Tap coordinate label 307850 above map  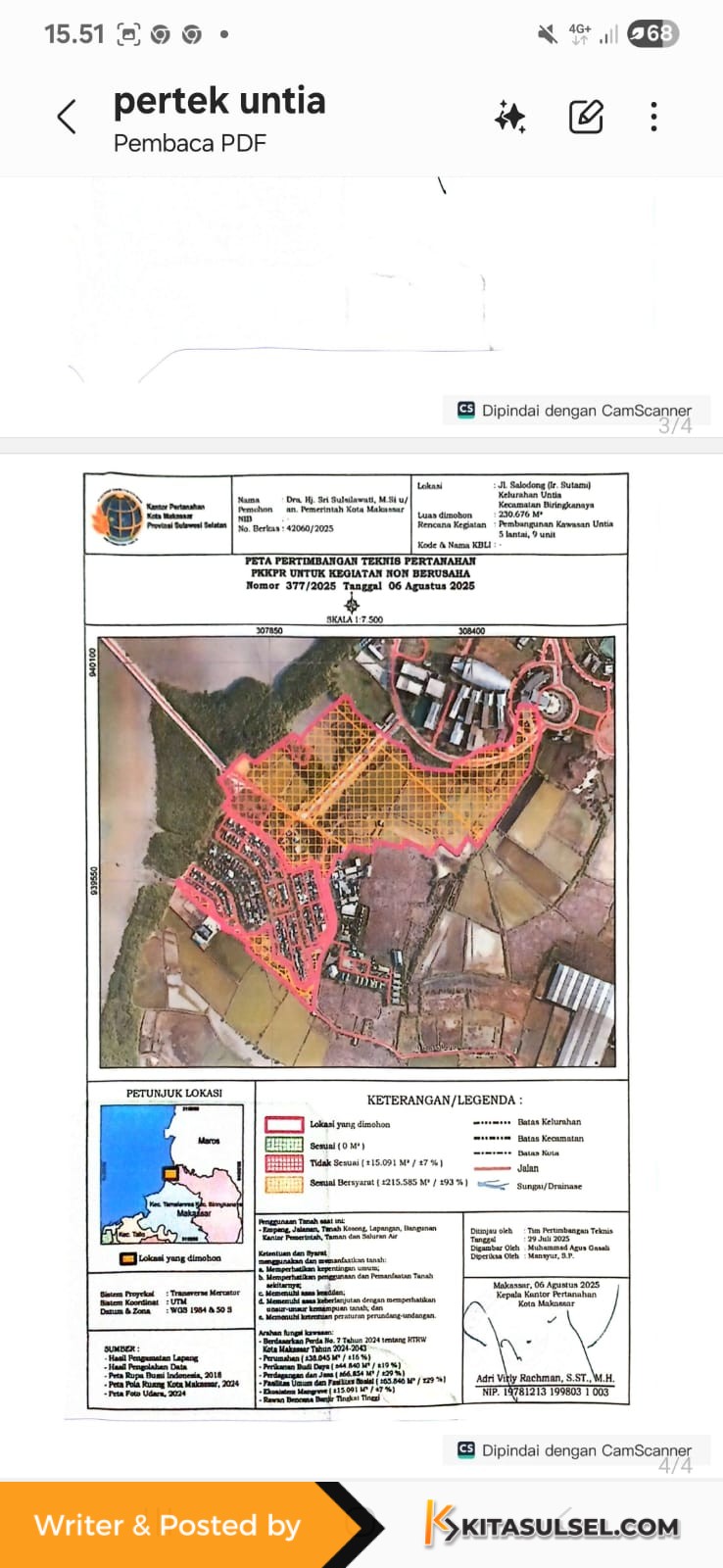pyautogui.click(x=269, y=630)
